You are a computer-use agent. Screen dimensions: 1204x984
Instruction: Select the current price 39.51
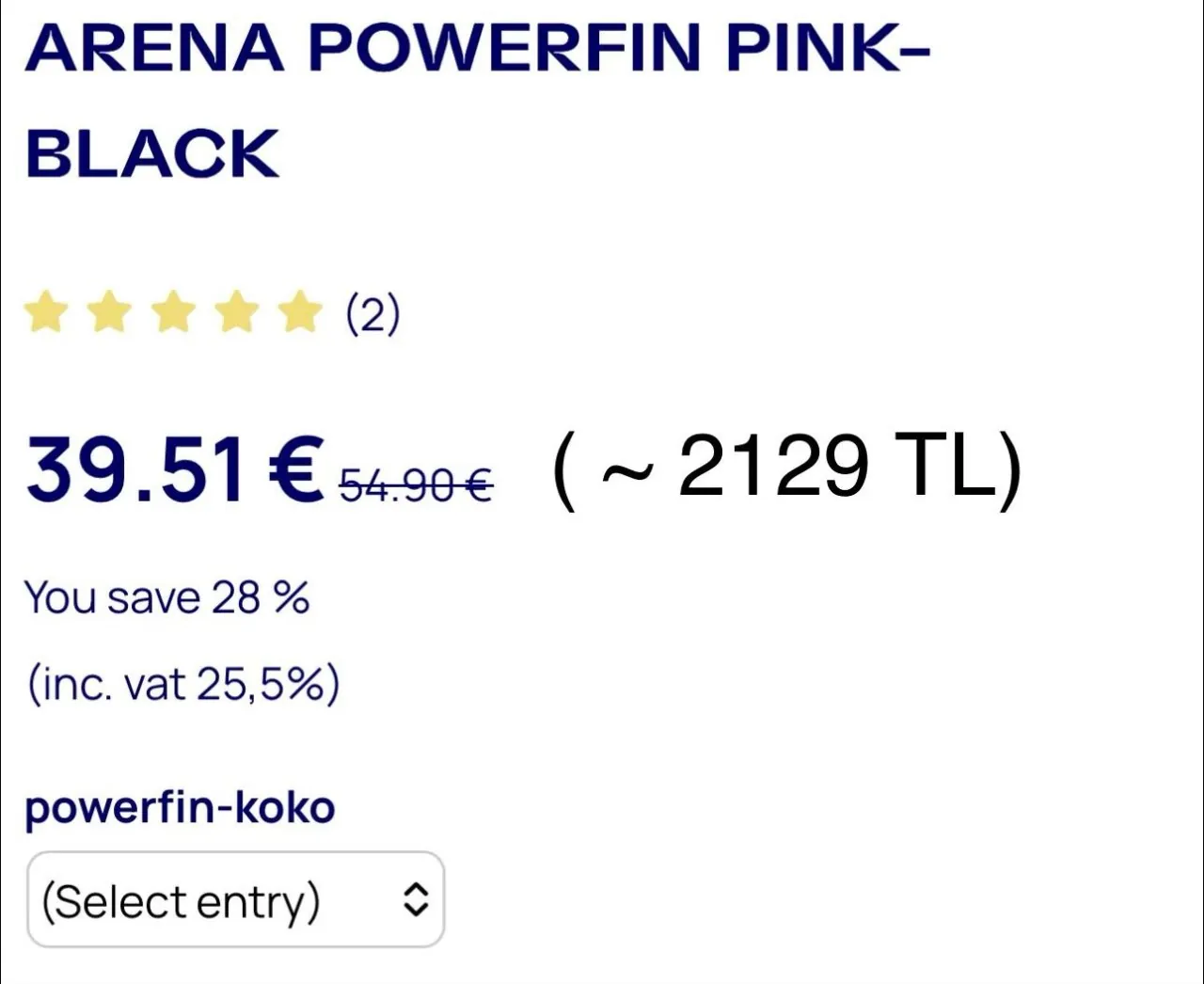[x=137, y=468]
